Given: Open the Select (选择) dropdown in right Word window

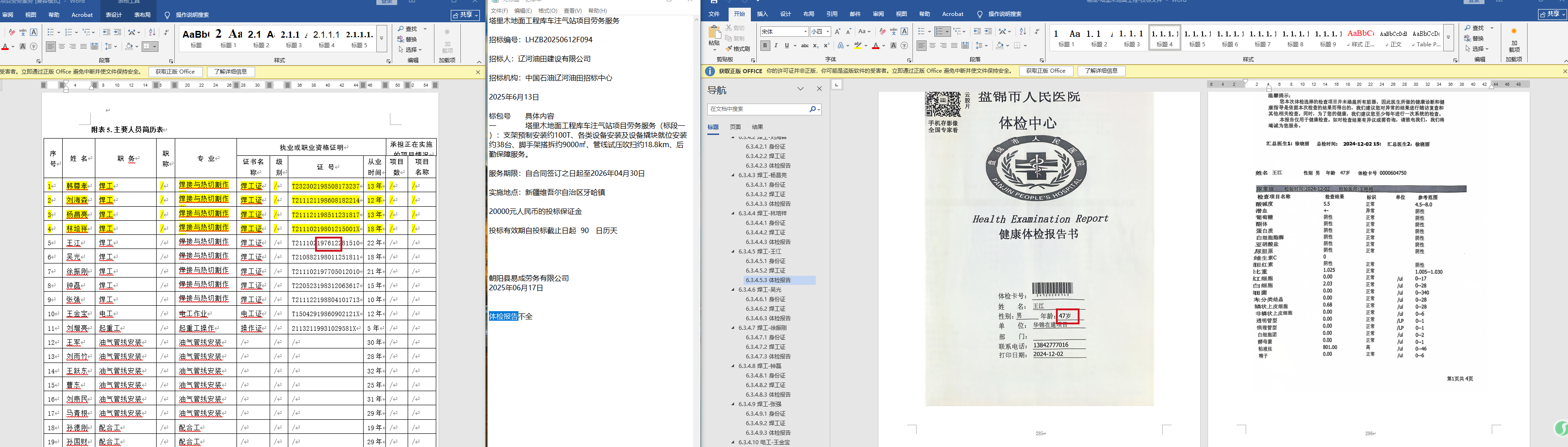Looking at the screenshot, I should coord(1477,49).
